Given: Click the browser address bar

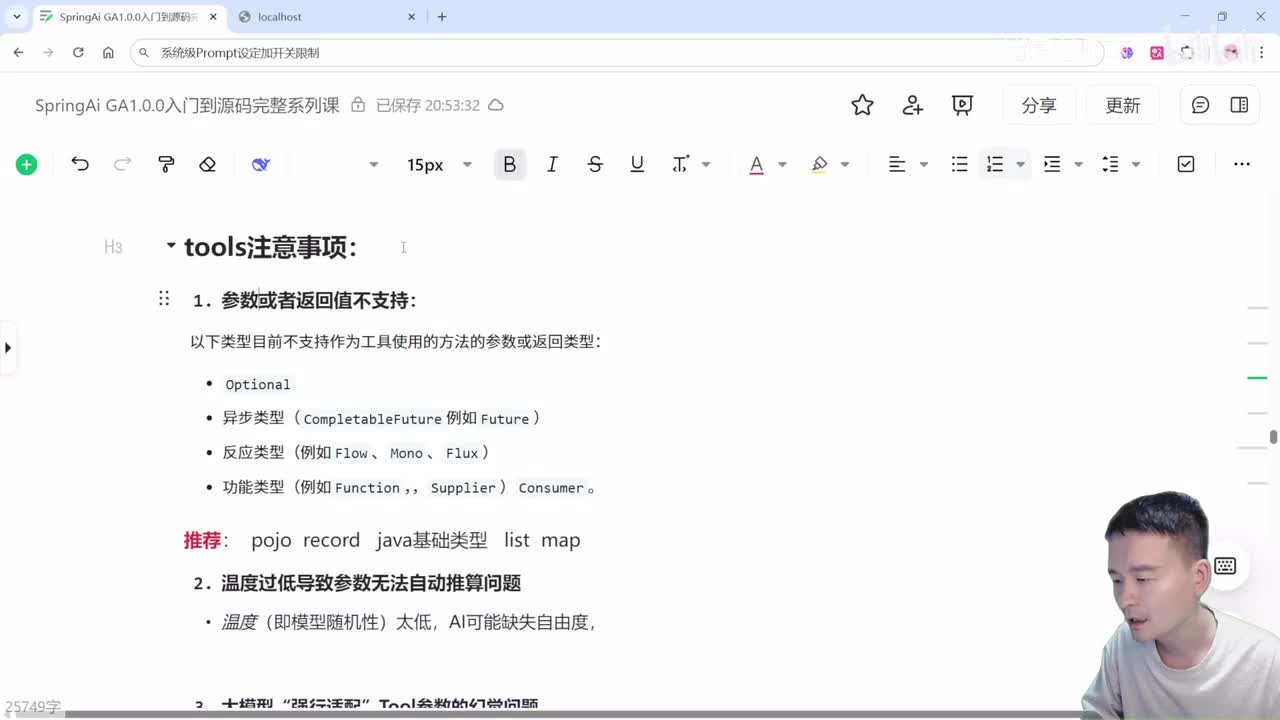Looking at the screenshot, I should [617, 53].
